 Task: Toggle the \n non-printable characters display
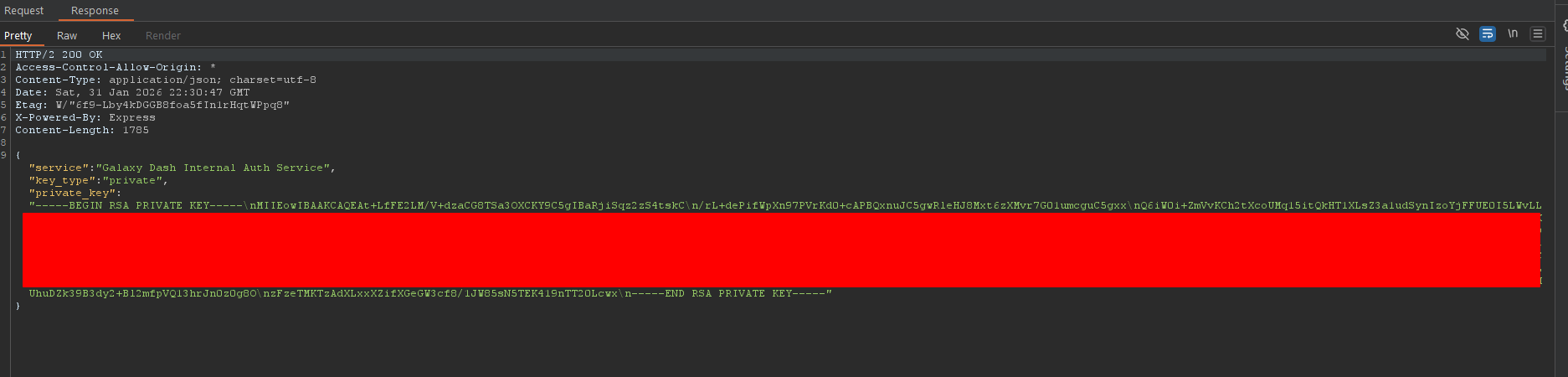(x=1513, y=34)
